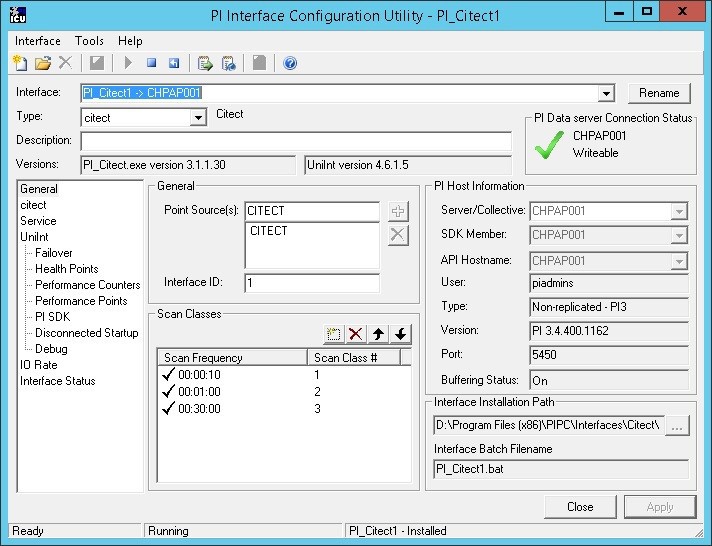Open the Type citect dropdown
This screenshot has width=712, height=546.
pos(198,118)
